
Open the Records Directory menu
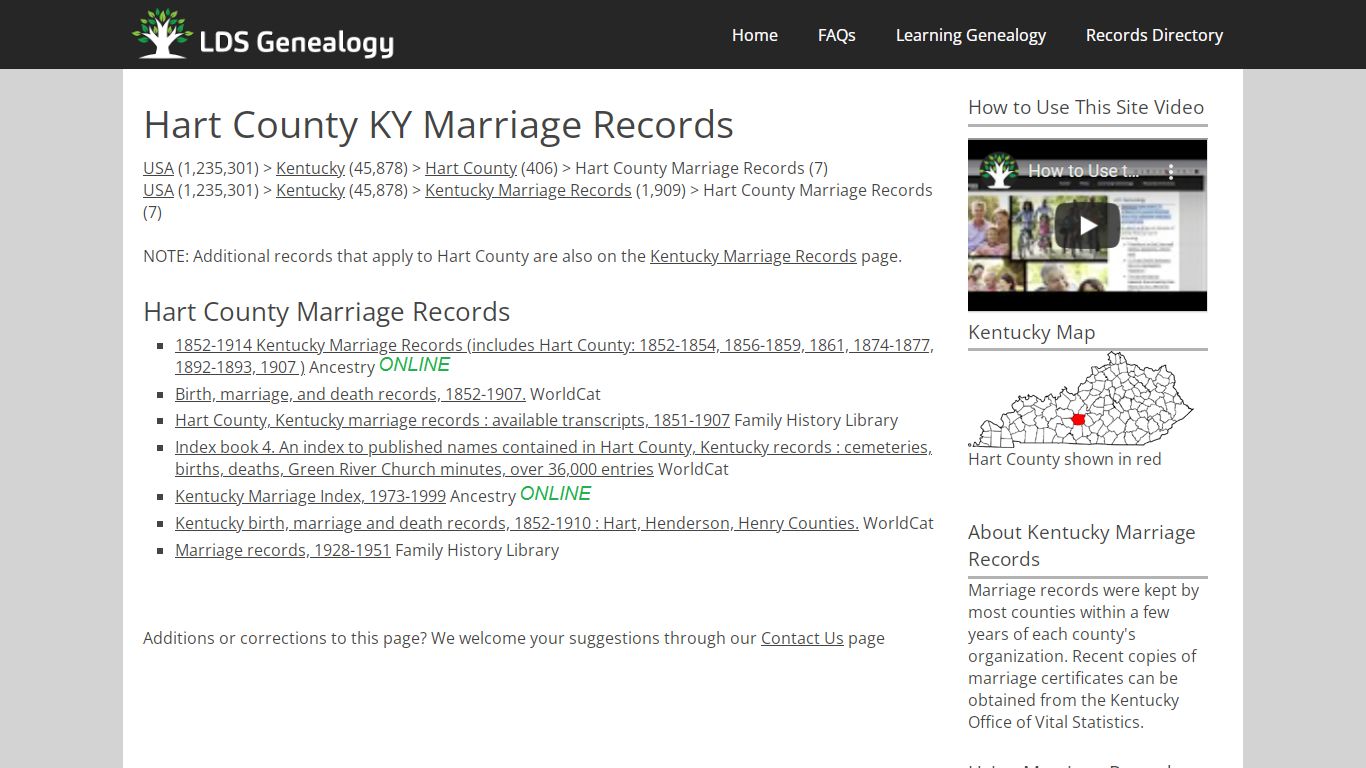tap(1154, 35)
